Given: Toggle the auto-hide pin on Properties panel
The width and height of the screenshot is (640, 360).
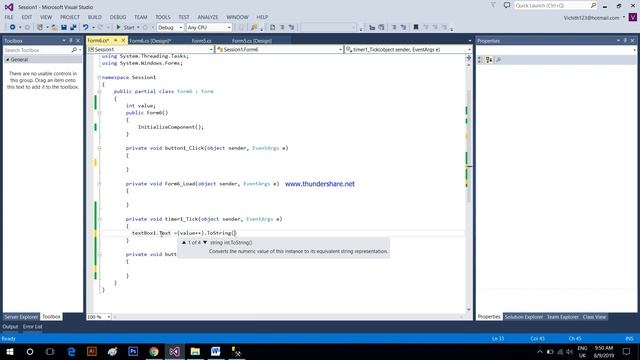Looking at the screenshot, I should pos(625,41).
